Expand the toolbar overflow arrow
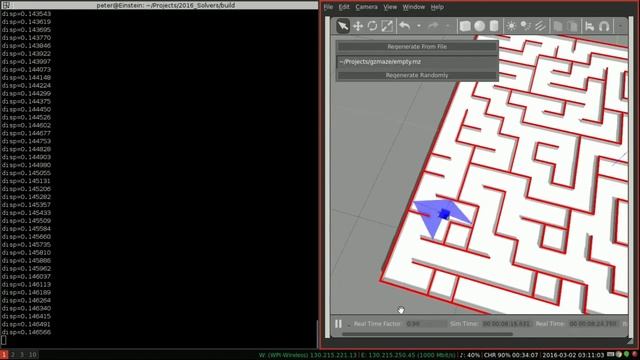Screen dimensions: 640x360 point(620,26)
